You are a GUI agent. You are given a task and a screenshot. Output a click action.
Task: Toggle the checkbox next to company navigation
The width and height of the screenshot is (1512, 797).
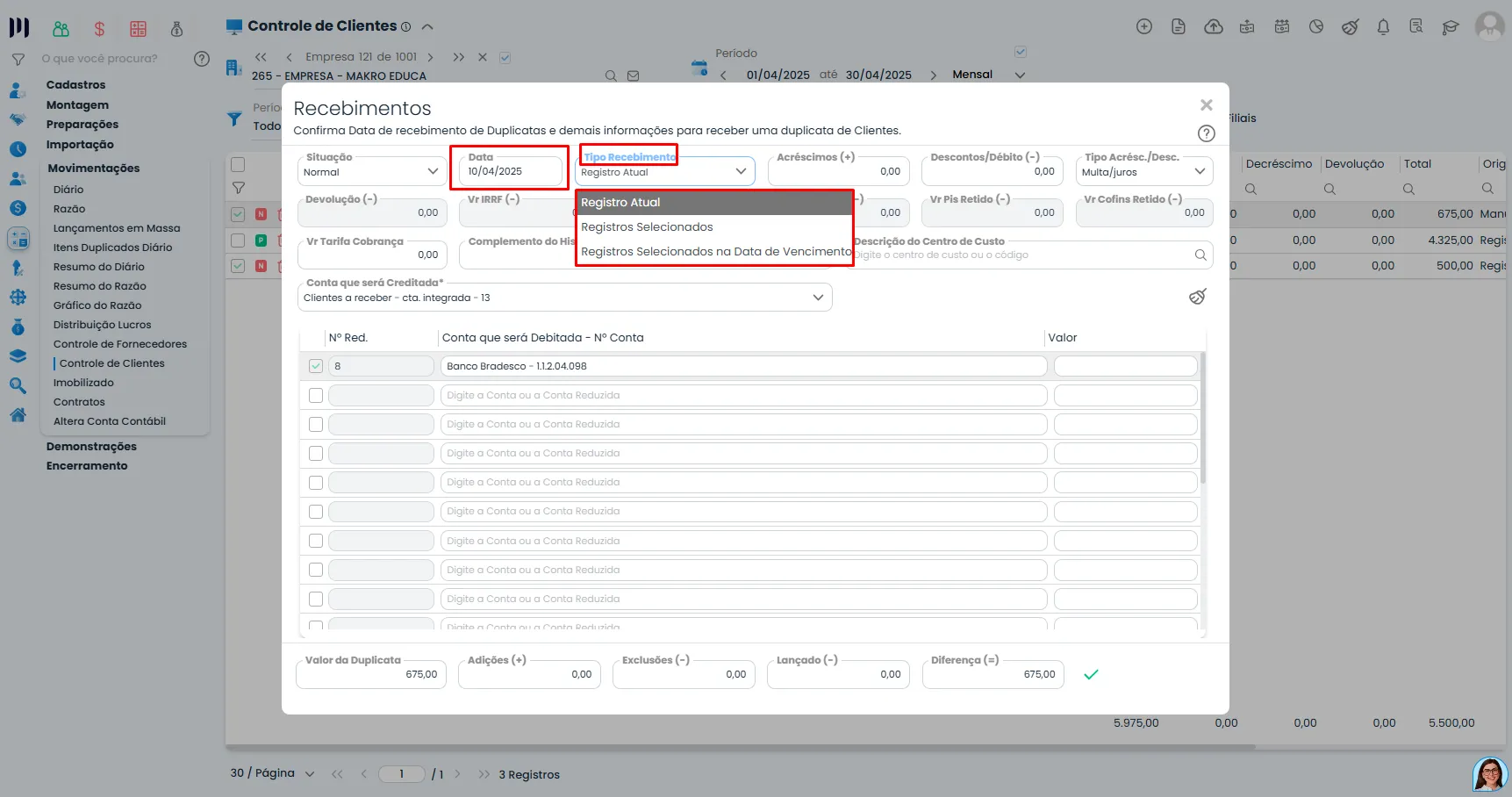[505, 58]
